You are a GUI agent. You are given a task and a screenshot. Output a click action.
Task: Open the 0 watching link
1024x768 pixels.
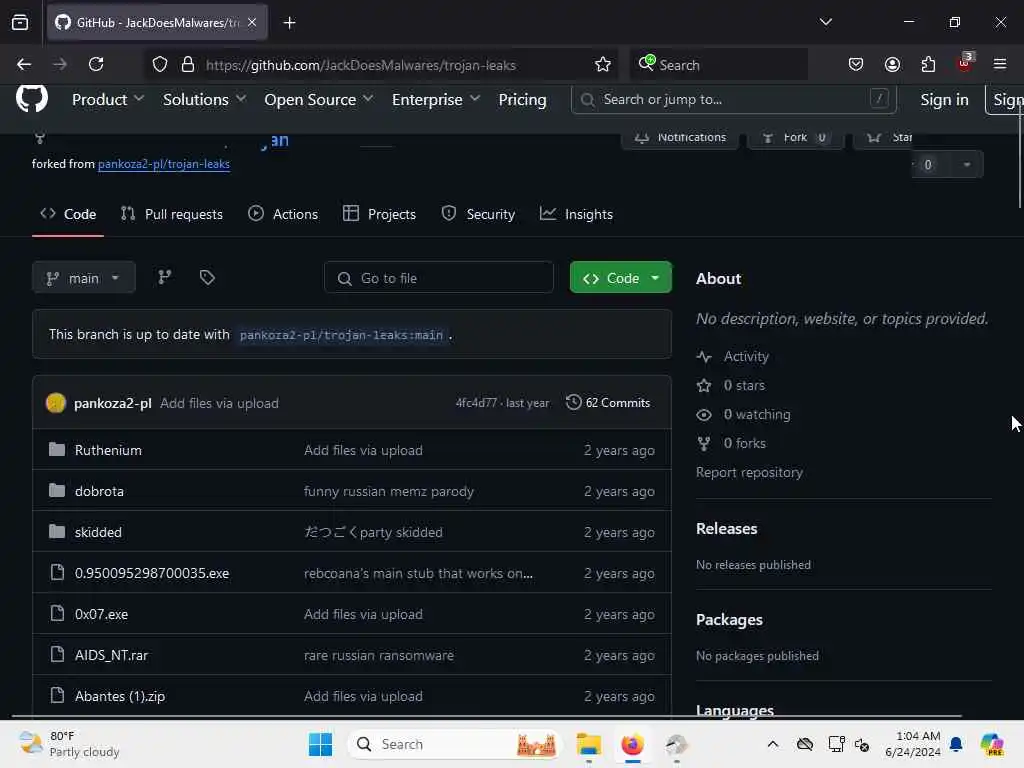click(x=743, y=415)
